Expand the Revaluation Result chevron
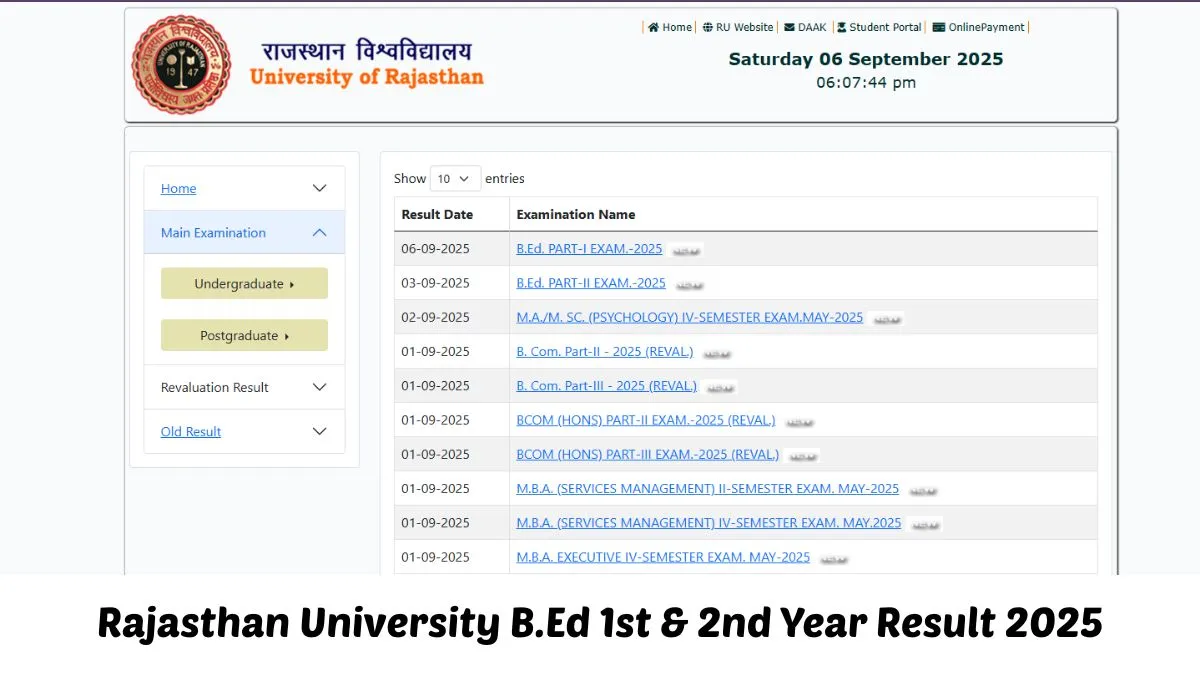This screenshot has width=1200, height=675. click(x=319, y=387)
